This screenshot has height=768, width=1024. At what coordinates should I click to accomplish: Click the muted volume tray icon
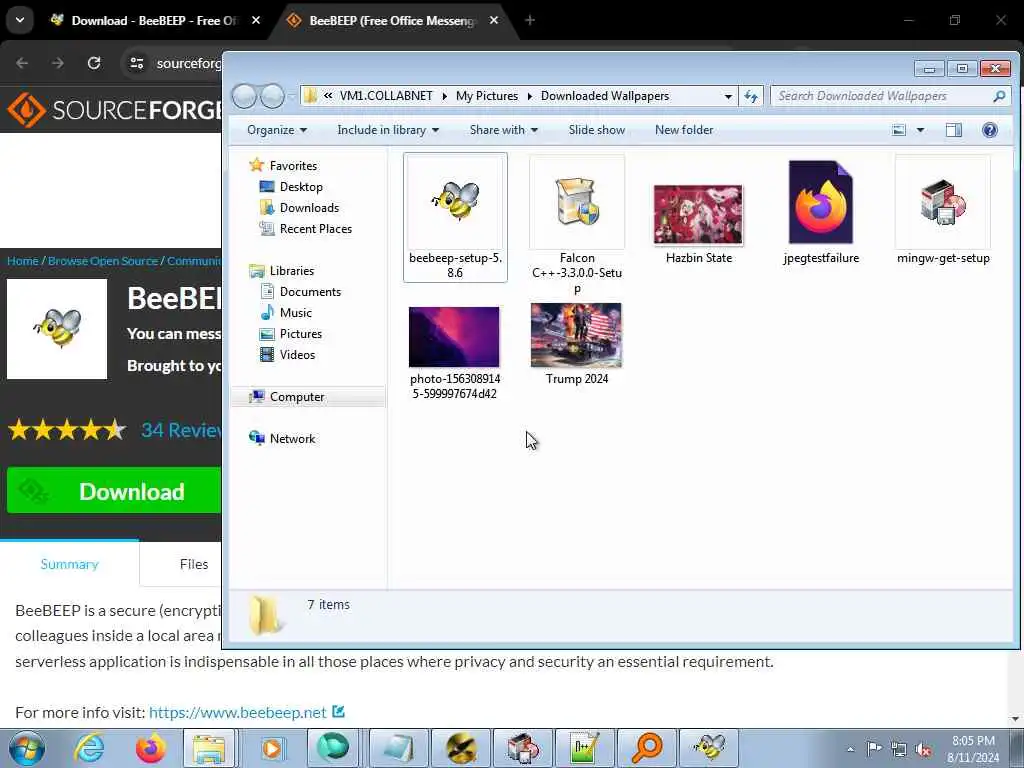923,749
